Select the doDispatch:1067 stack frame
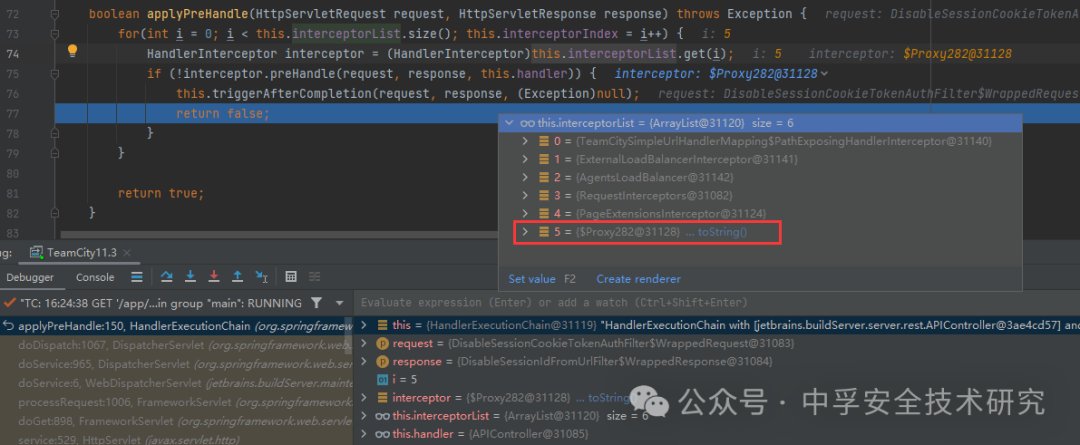Image resolution: width=1080 pixels, height=445 pixels. [x=176, y=344]
